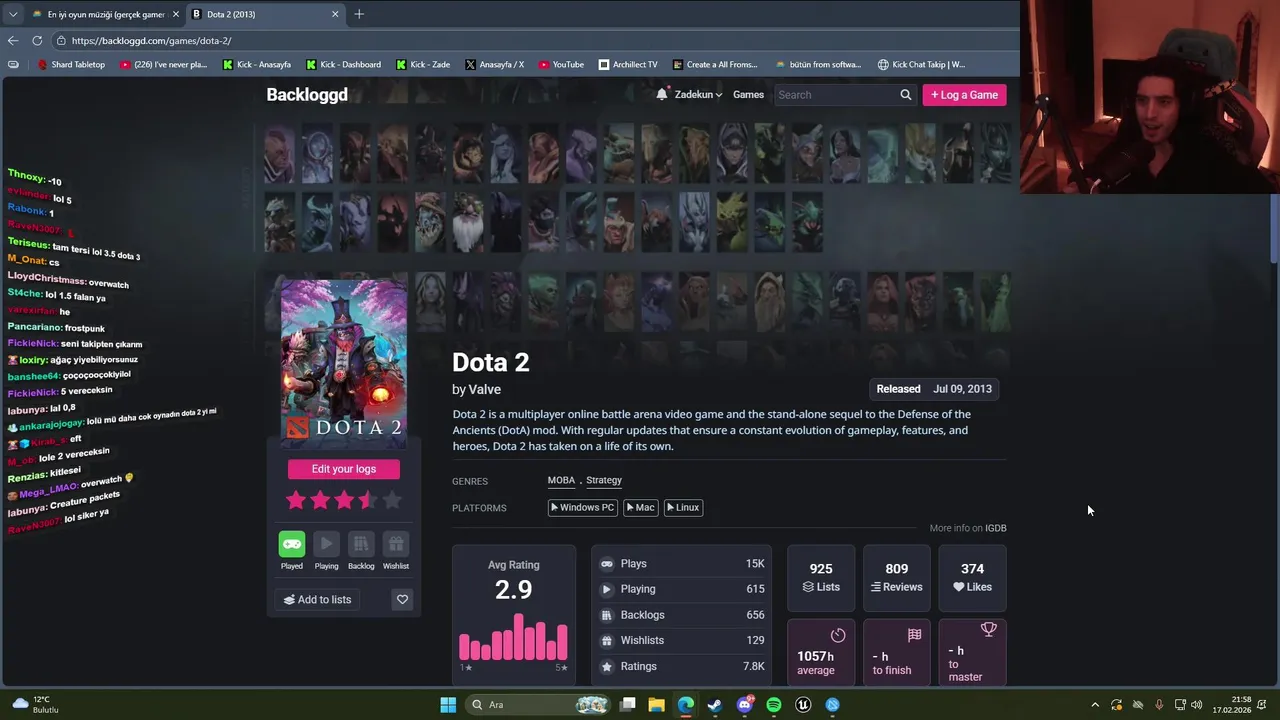Open Archillect TV bookmark
The height and width of the screenshot is (720, 1280).
[628, 64]
